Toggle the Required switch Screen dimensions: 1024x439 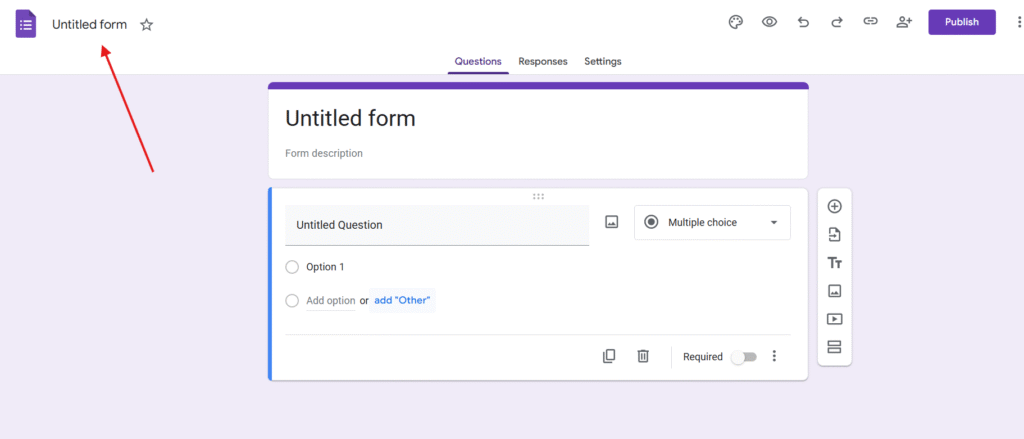tap(743, 357)
